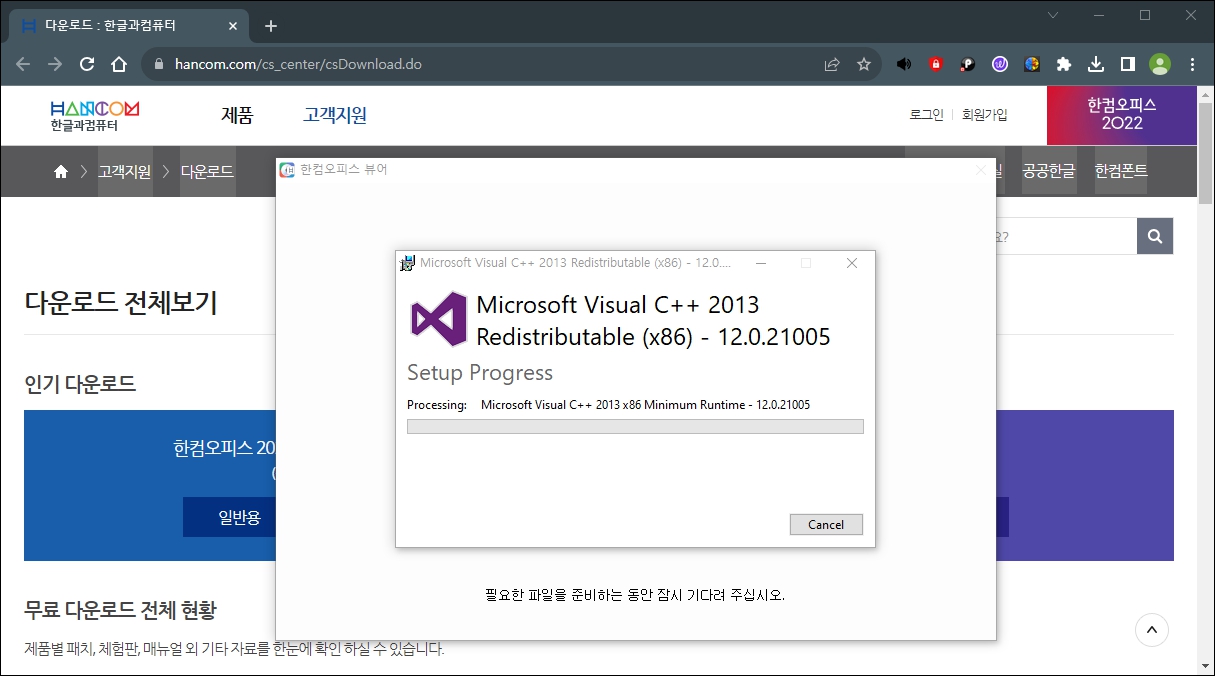1215x676 pixels.
Task: Open the red shield lock extension
Action: [936, 64]
